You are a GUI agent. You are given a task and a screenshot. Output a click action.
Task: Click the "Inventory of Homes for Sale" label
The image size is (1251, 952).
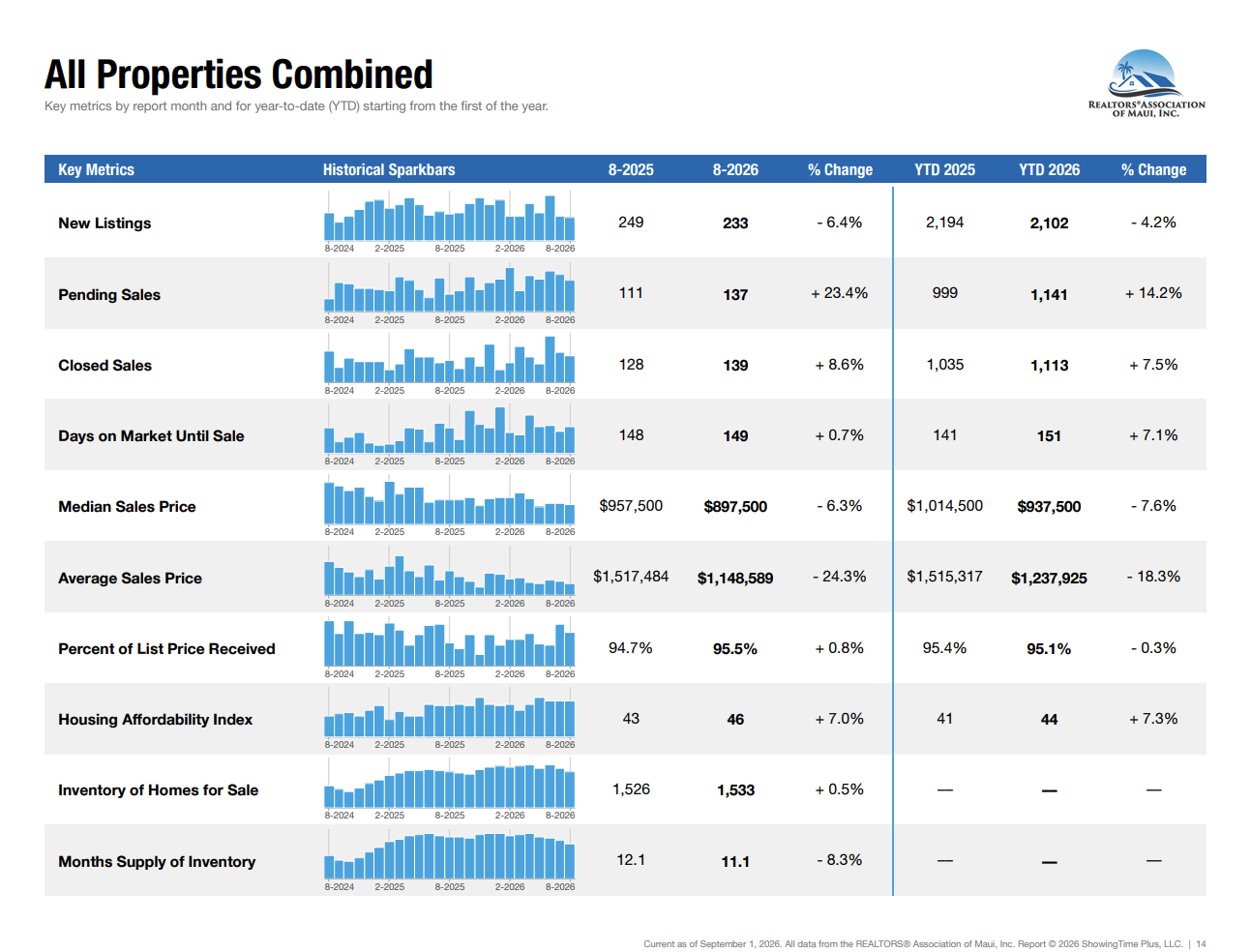click(x=158, y=790)
